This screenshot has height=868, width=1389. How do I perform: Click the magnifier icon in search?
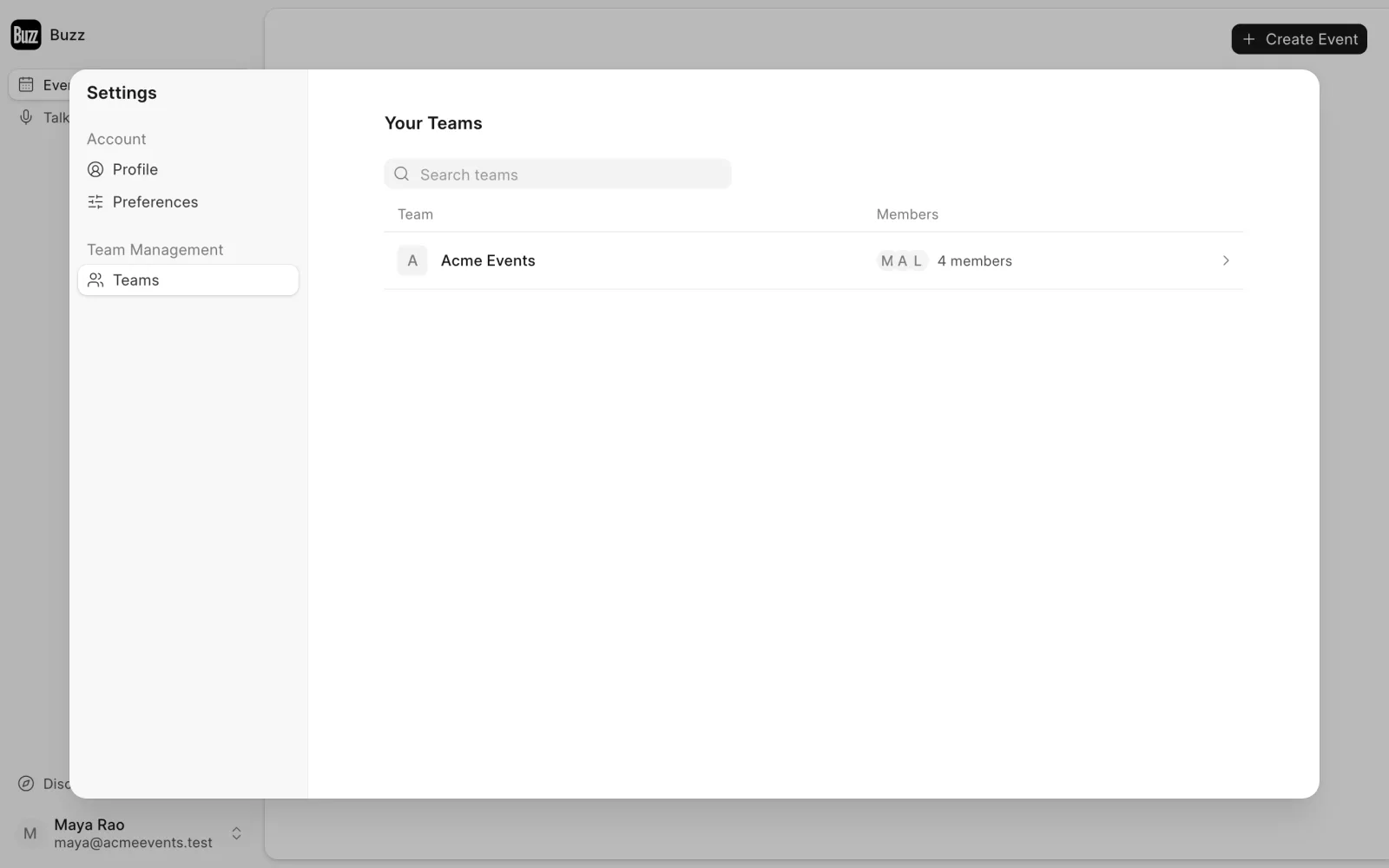pyautogui.click(x=401, y=174)
